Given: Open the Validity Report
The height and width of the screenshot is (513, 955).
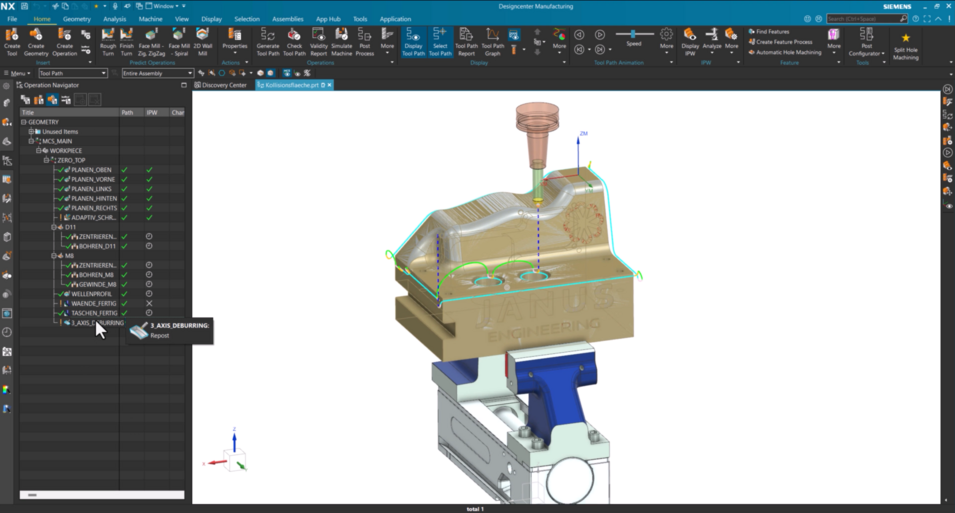Looking at the screenshot, I should (x=319, y=41).
